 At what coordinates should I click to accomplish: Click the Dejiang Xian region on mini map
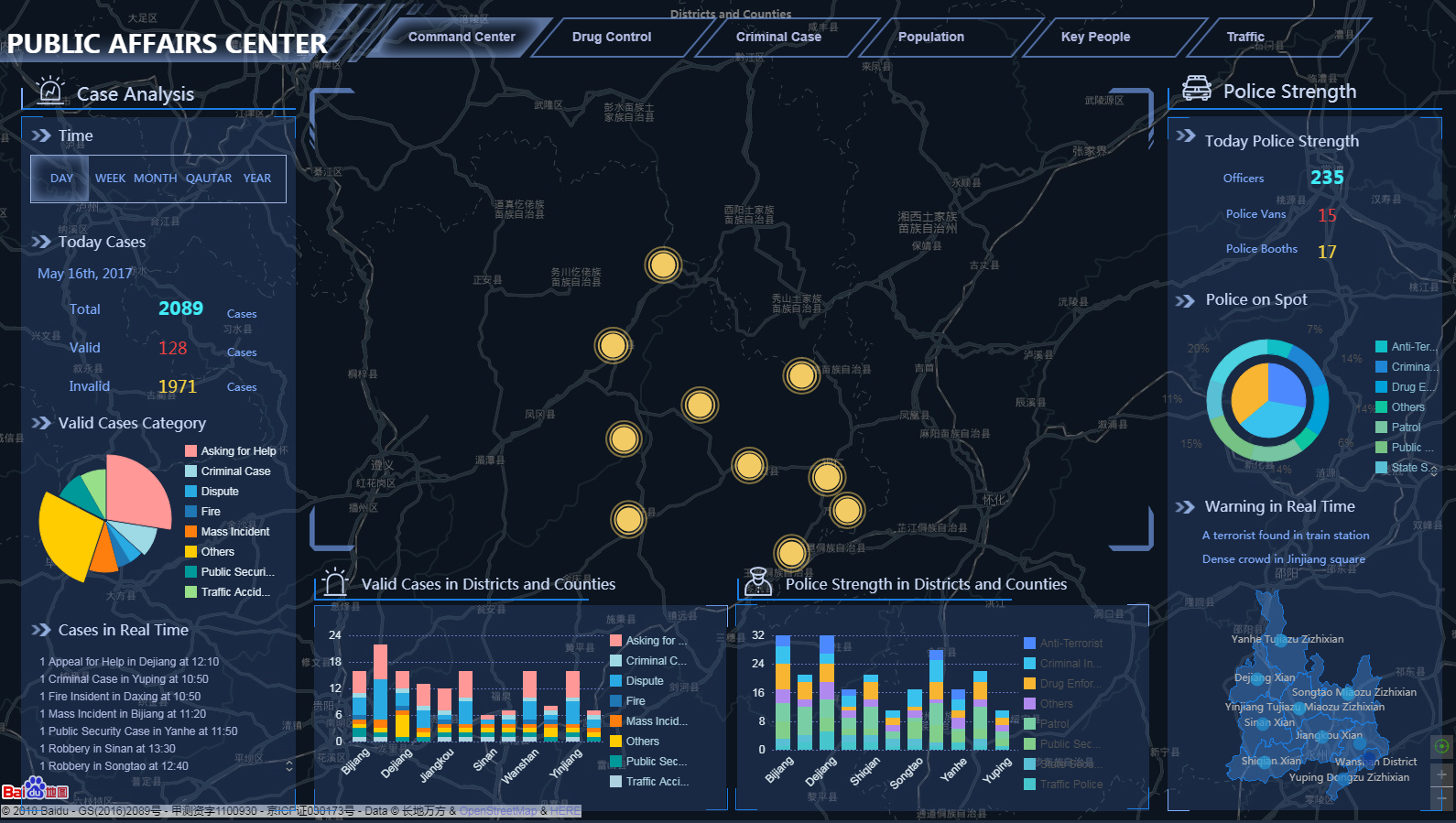tap(1264, 678)
